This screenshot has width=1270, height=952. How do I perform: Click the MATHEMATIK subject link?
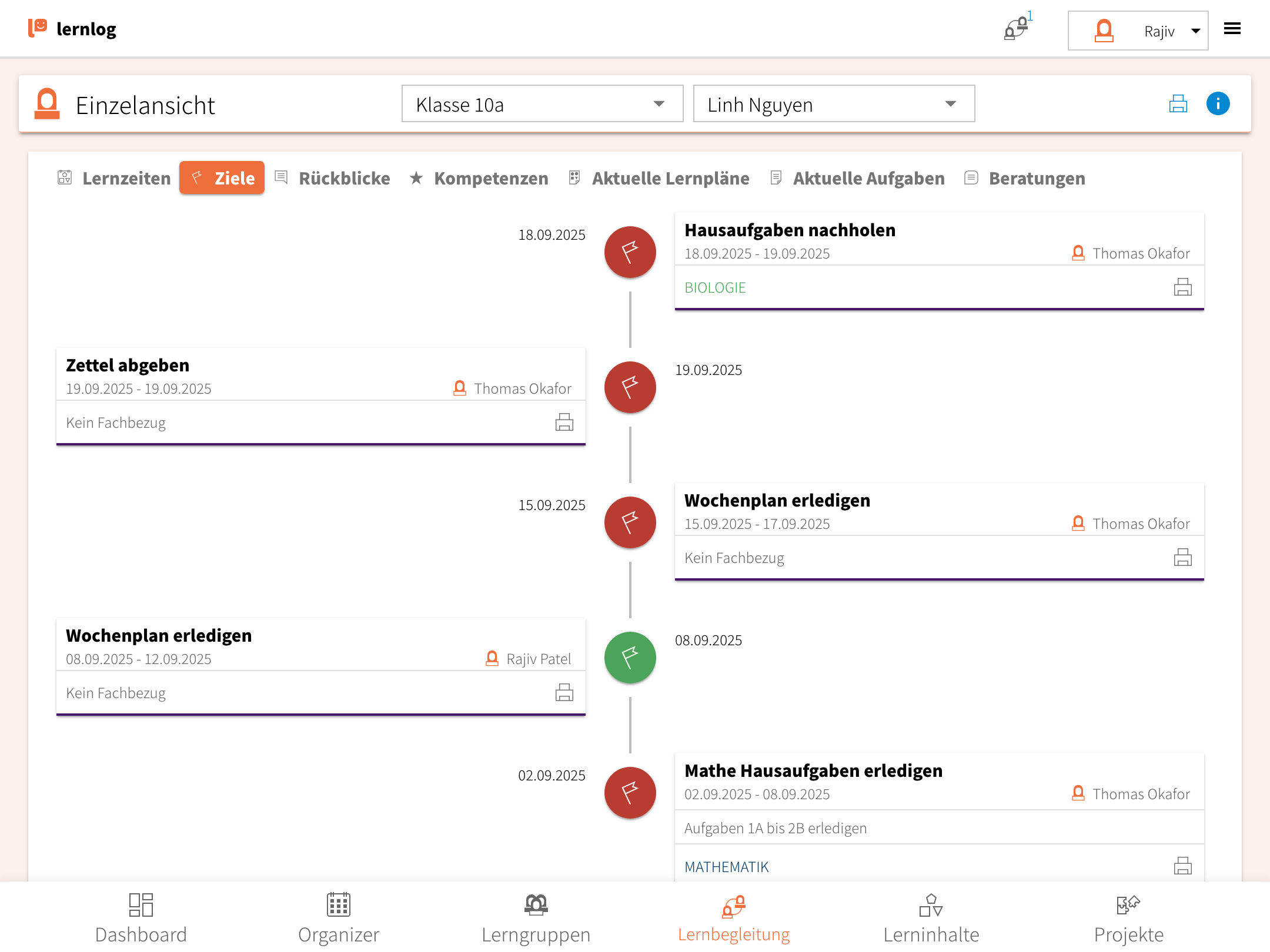726,867
